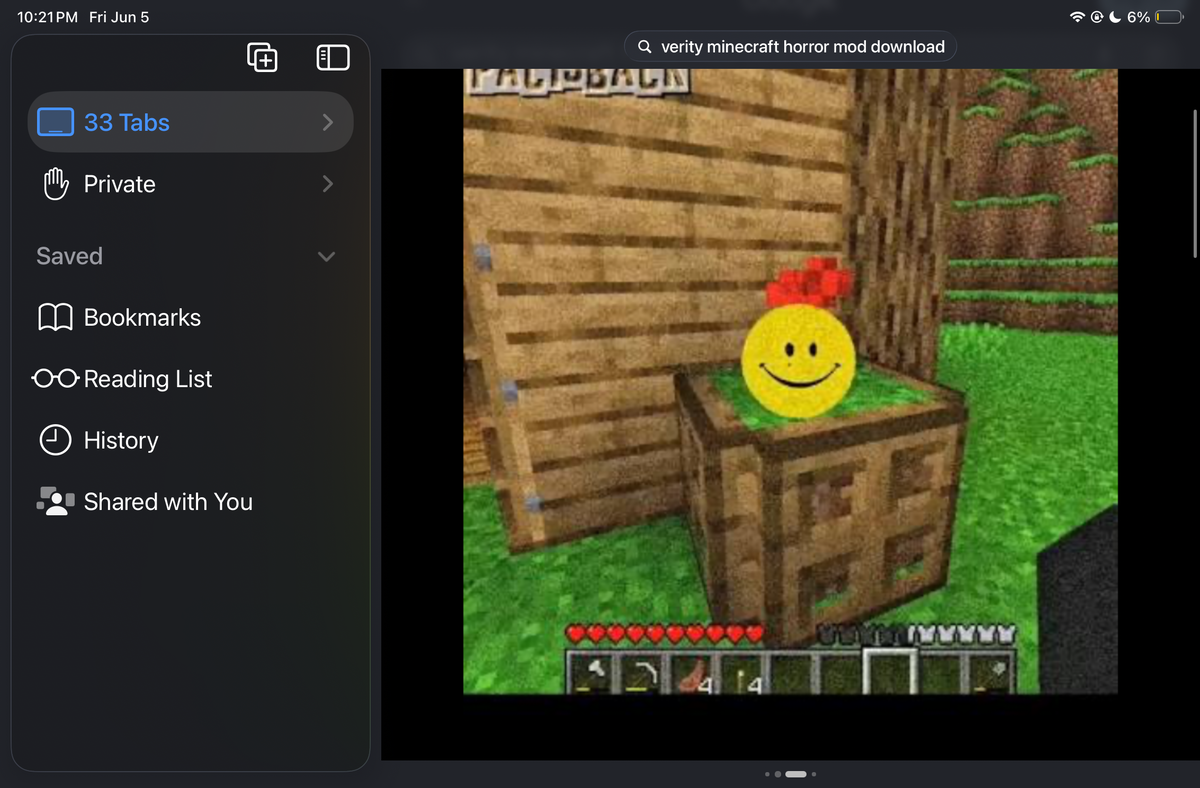Image resolution: width=1200 pixels, height=788 pixels.
Task: Open new tab group icon
Action: tap(262, 58)
